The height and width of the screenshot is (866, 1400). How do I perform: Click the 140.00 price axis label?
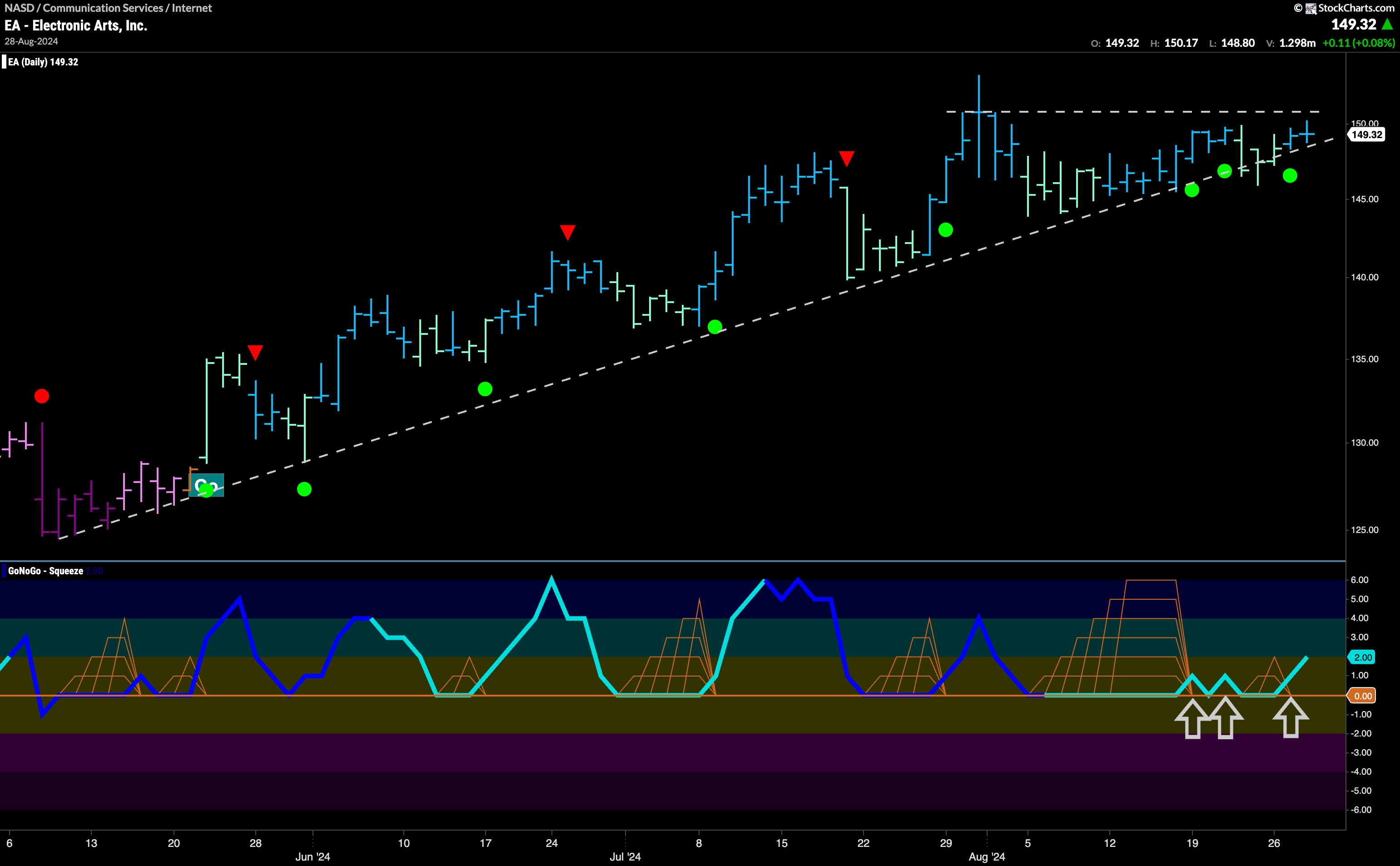tap(1365, 277)
